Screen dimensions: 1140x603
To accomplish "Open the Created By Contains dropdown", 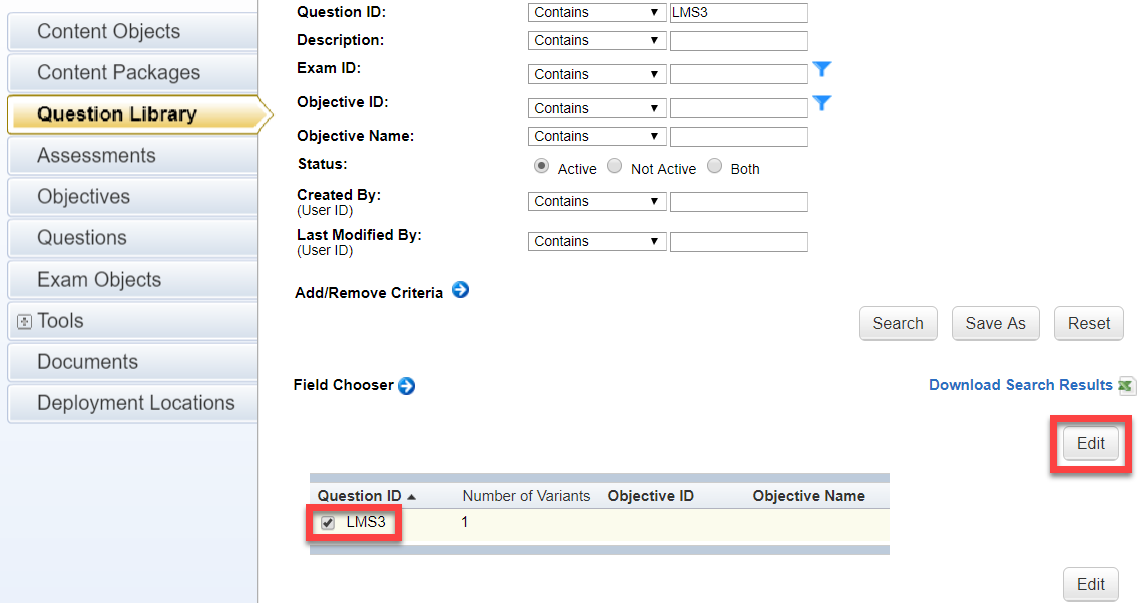I will (597, 201).
